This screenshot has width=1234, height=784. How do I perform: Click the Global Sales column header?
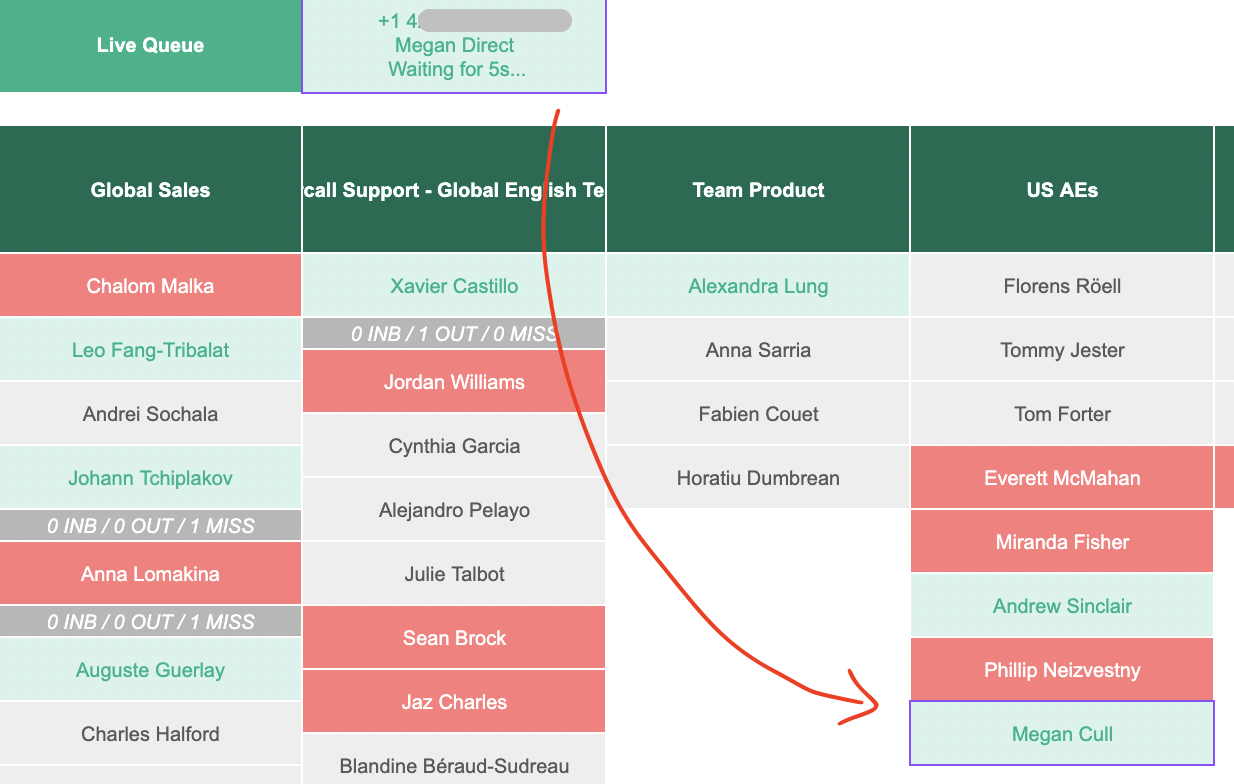pyautogui.click(x=150, y=189)
